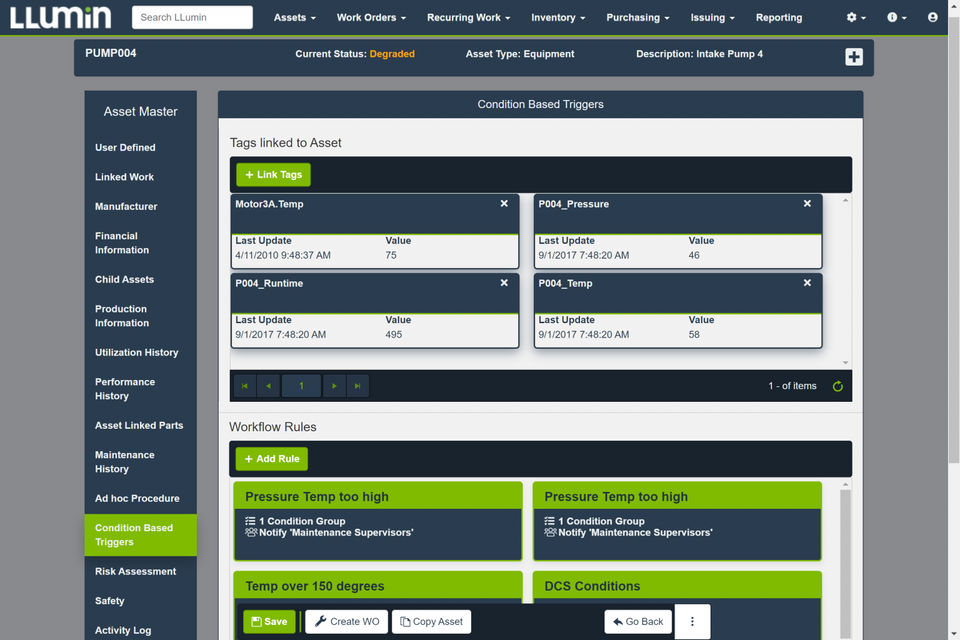The image size is (960, 640).
Task: Open the second Pressure Temp too high rule
Action: [677, 521]
